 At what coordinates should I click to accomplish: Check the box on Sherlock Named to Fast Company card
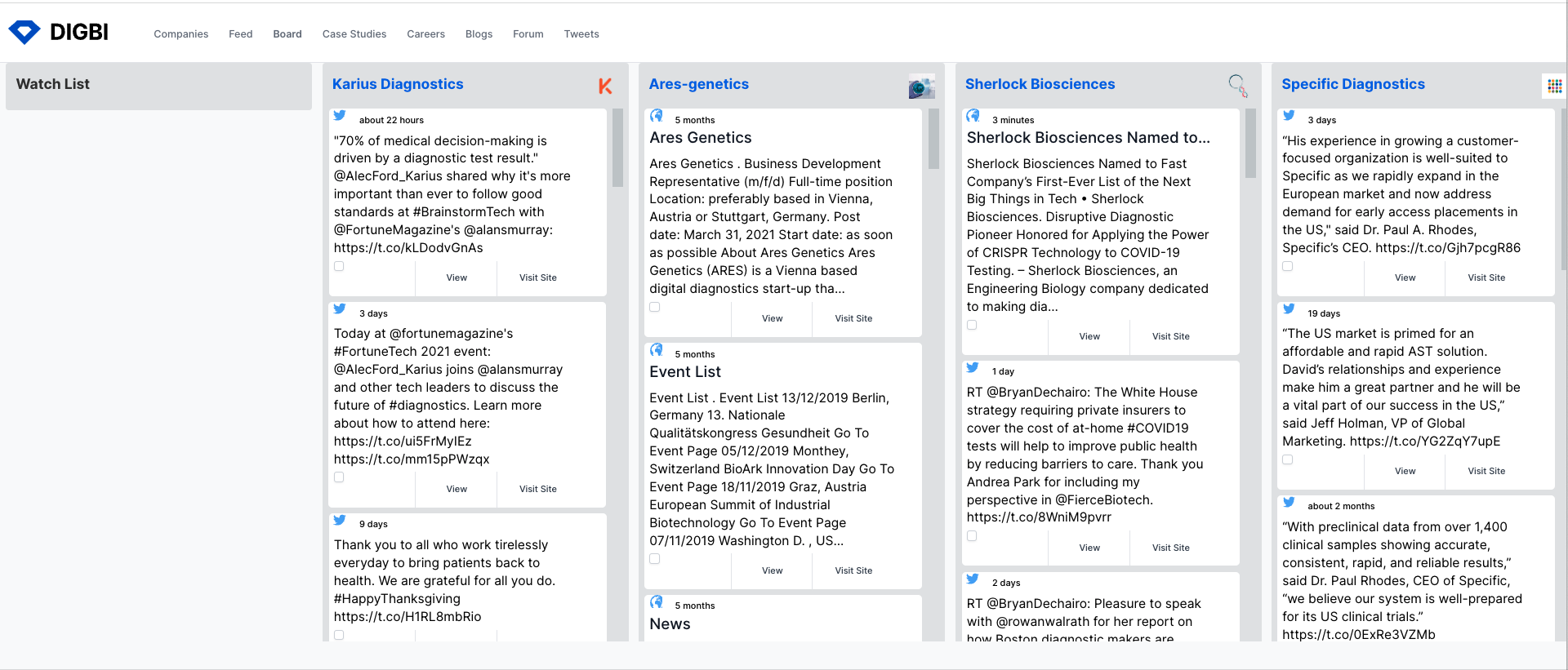click(972, 325)
